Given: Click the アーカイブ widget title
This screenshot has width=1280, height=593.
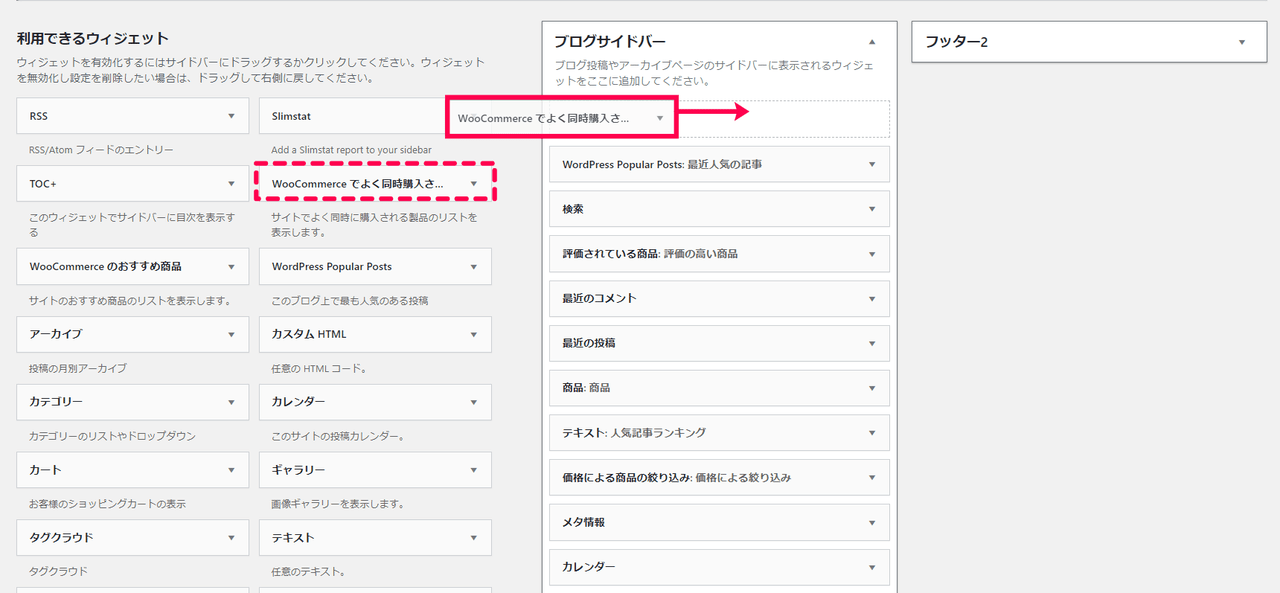Looking at the screenshot, I should [56, 334].
